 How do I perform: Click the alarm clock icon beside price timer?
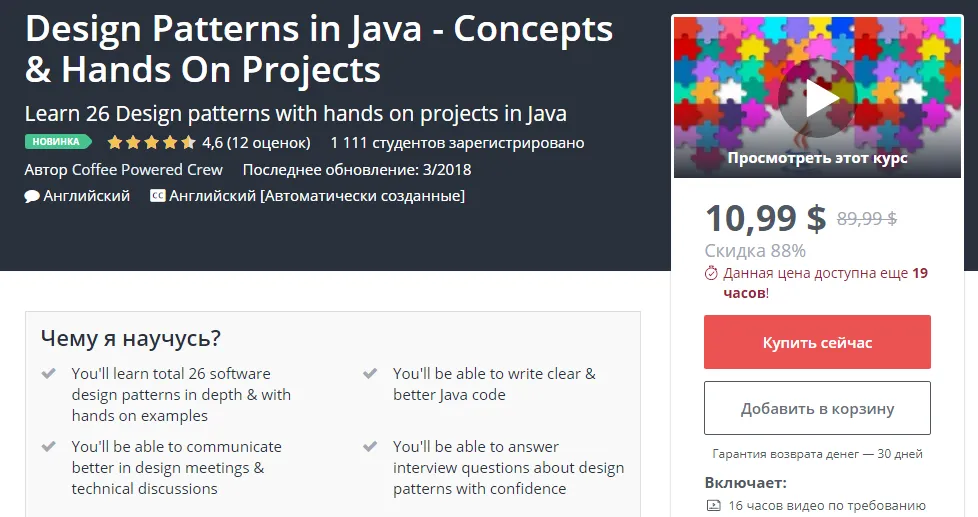711,273
